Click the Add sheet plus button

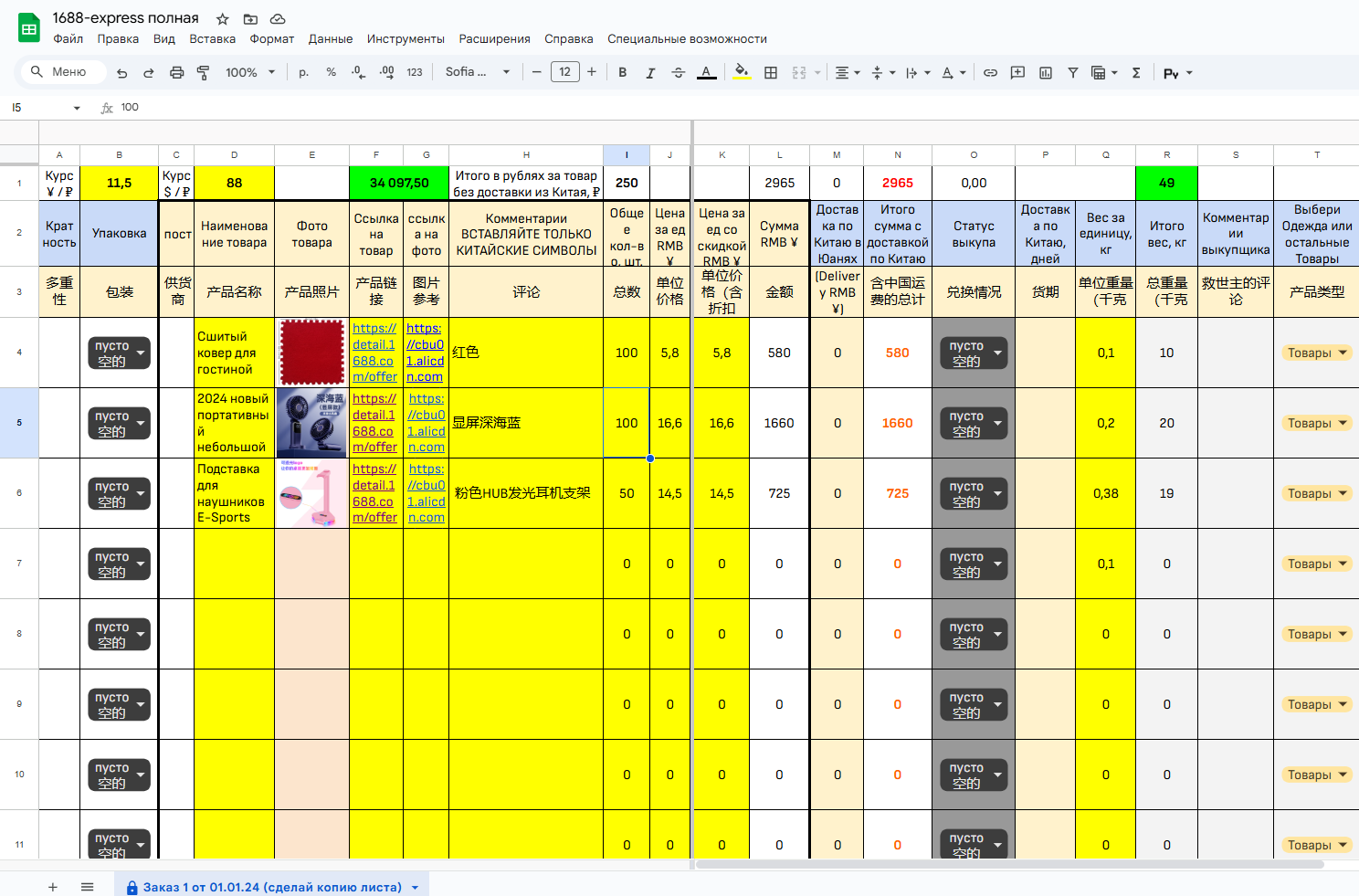53,887
